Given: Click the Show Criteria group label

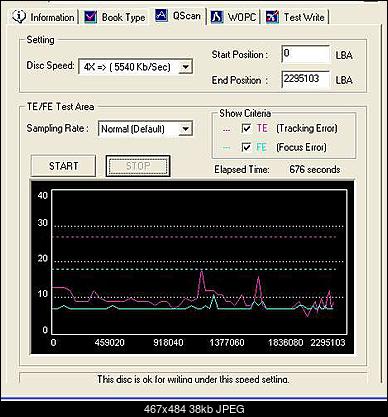Looking at the screenshot, I should tap(245, 113).
